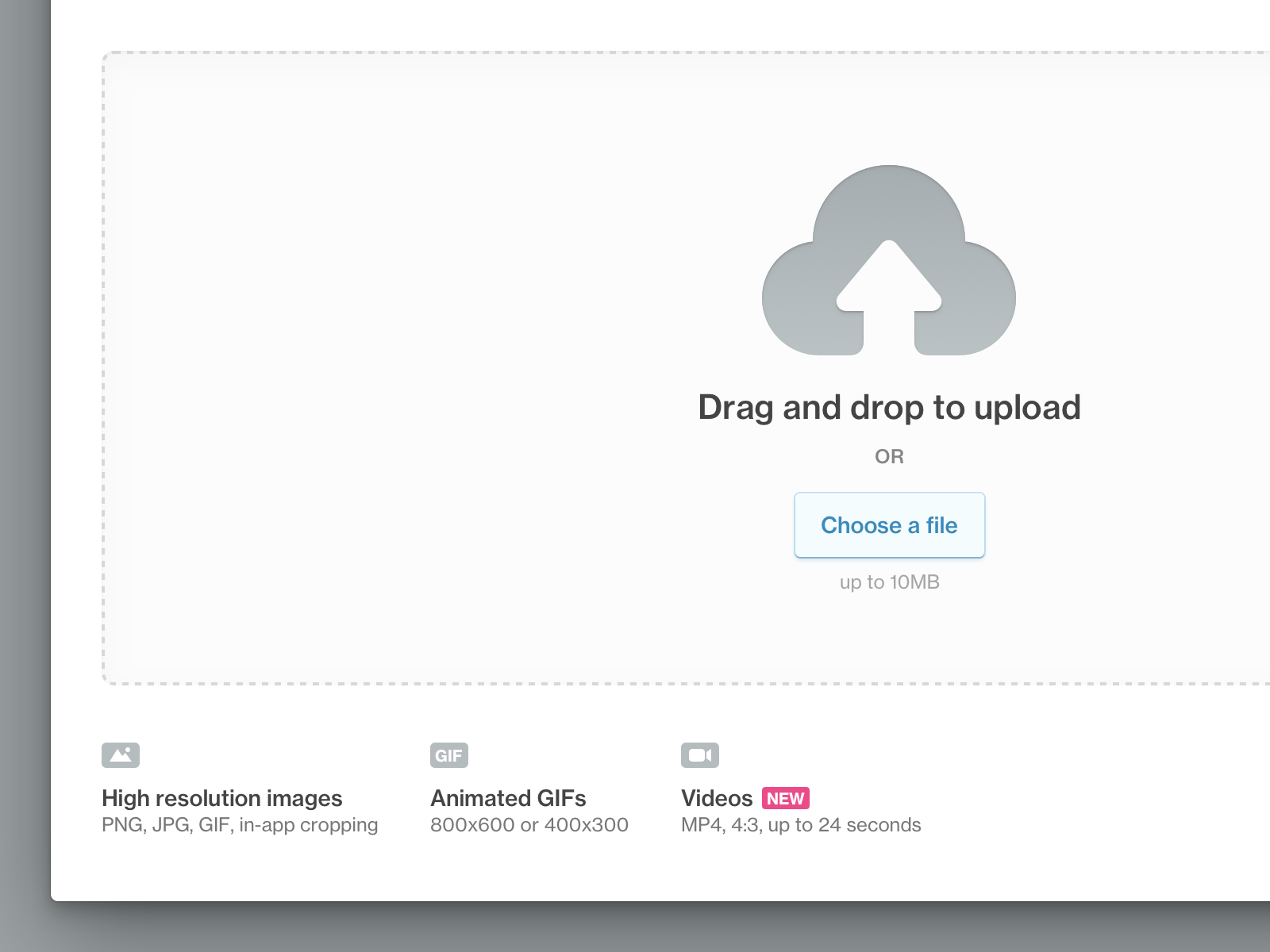Click the PNG, JPG, GIF, in-app cropping text
This screenshot has height=952, width=1270.
(x=239, y=825)
